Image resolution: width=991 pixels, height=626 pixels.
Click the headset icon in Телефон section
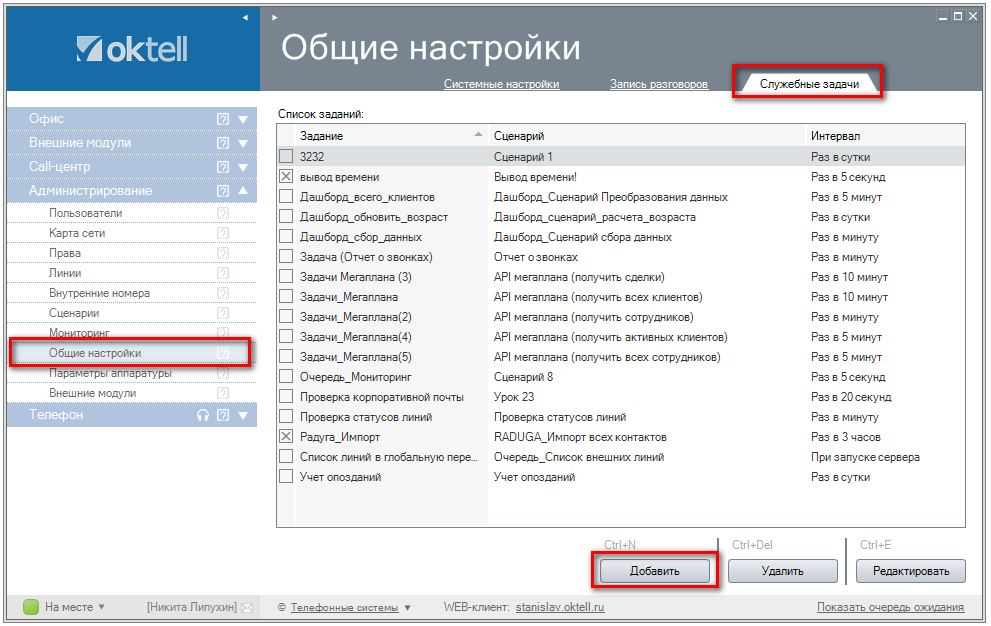(x=203, y=415)
